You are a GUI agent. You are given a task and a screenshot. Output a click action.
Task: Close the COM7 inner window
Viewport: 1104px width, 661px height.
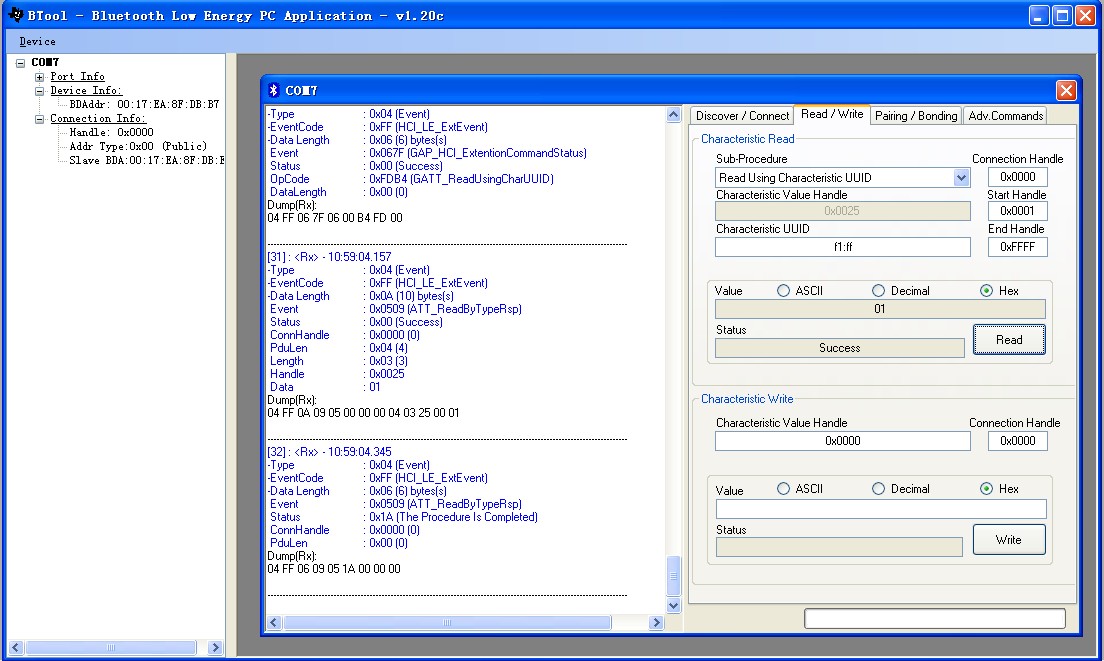tap(1066, 90)
